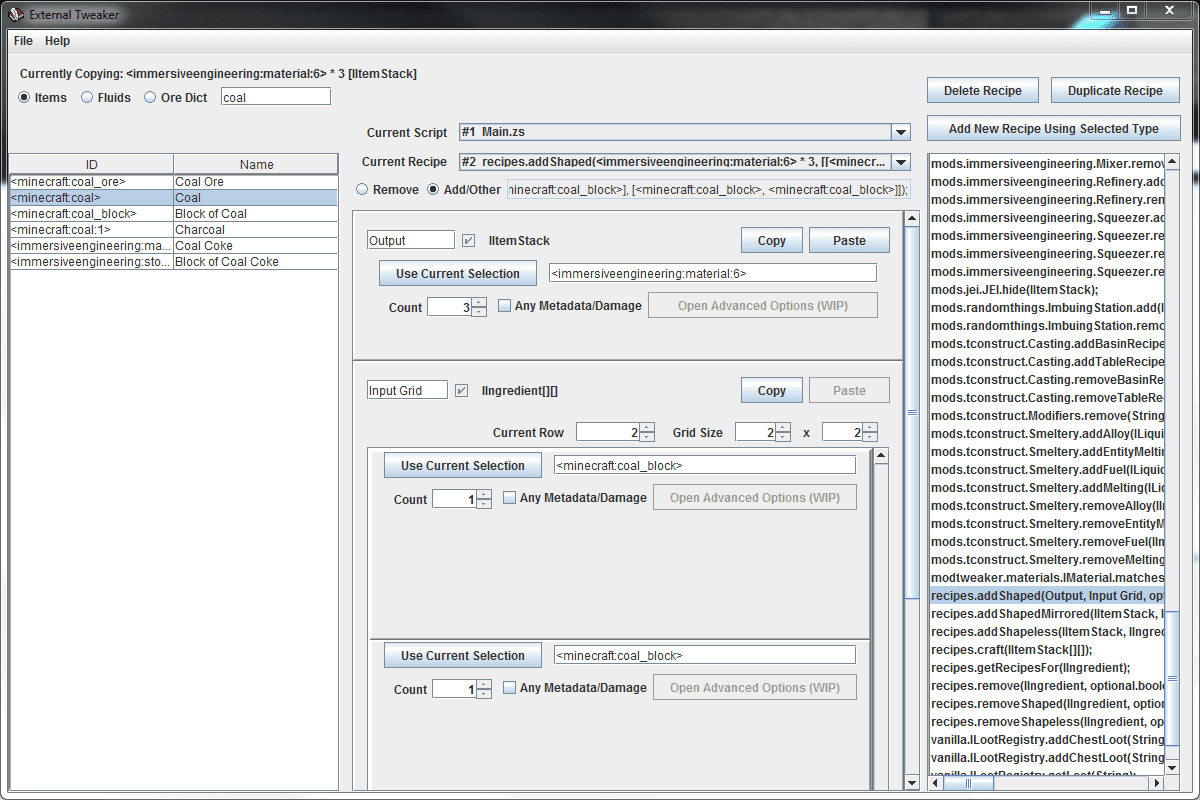The height and width of the screenshot is (800, 1200).
Task: Select the Block of Coal row
Action: coord(174,214)
